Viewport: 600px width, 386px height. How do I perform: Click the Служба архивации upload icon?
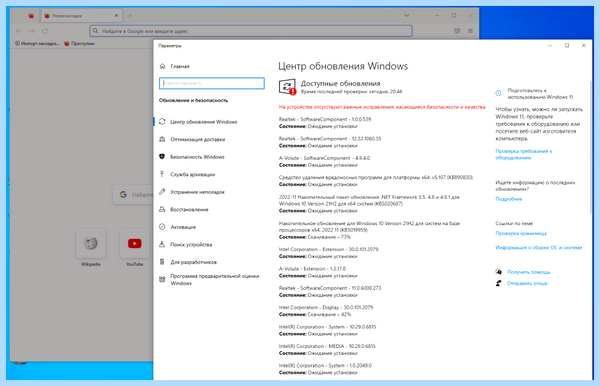click(162, 174)
